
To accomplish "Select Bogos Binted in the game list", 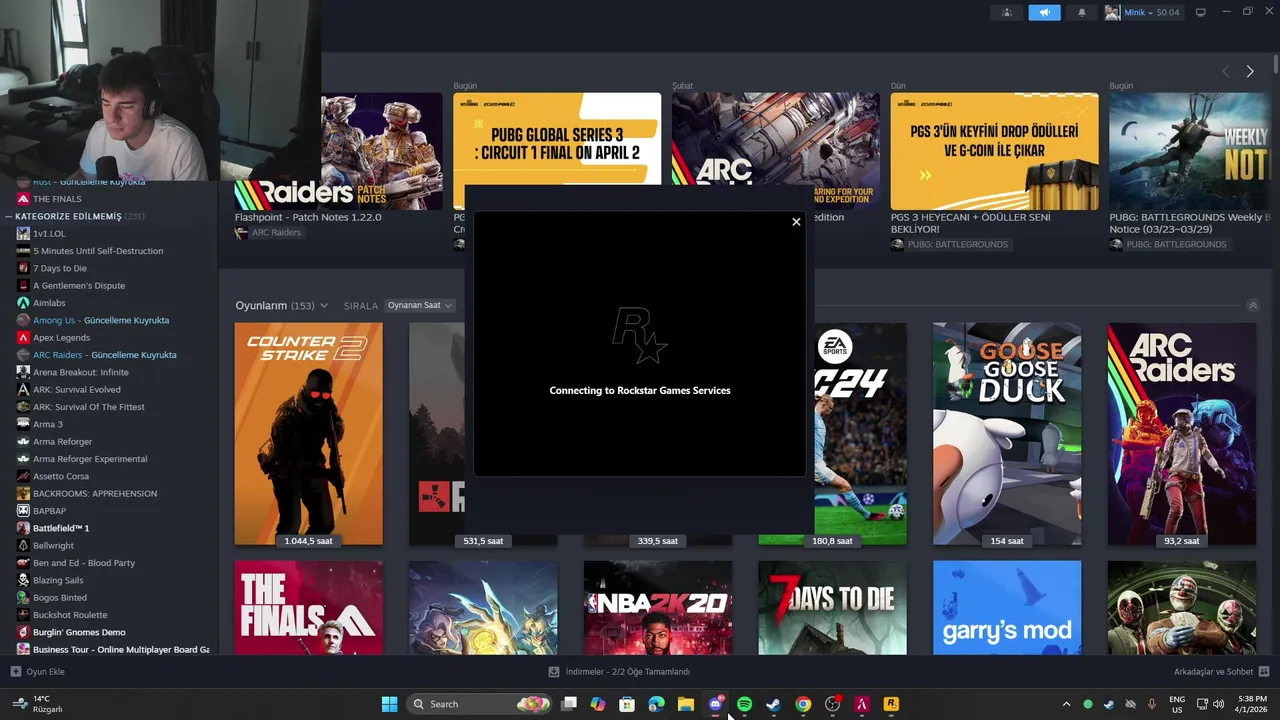I will click(60, 597).
